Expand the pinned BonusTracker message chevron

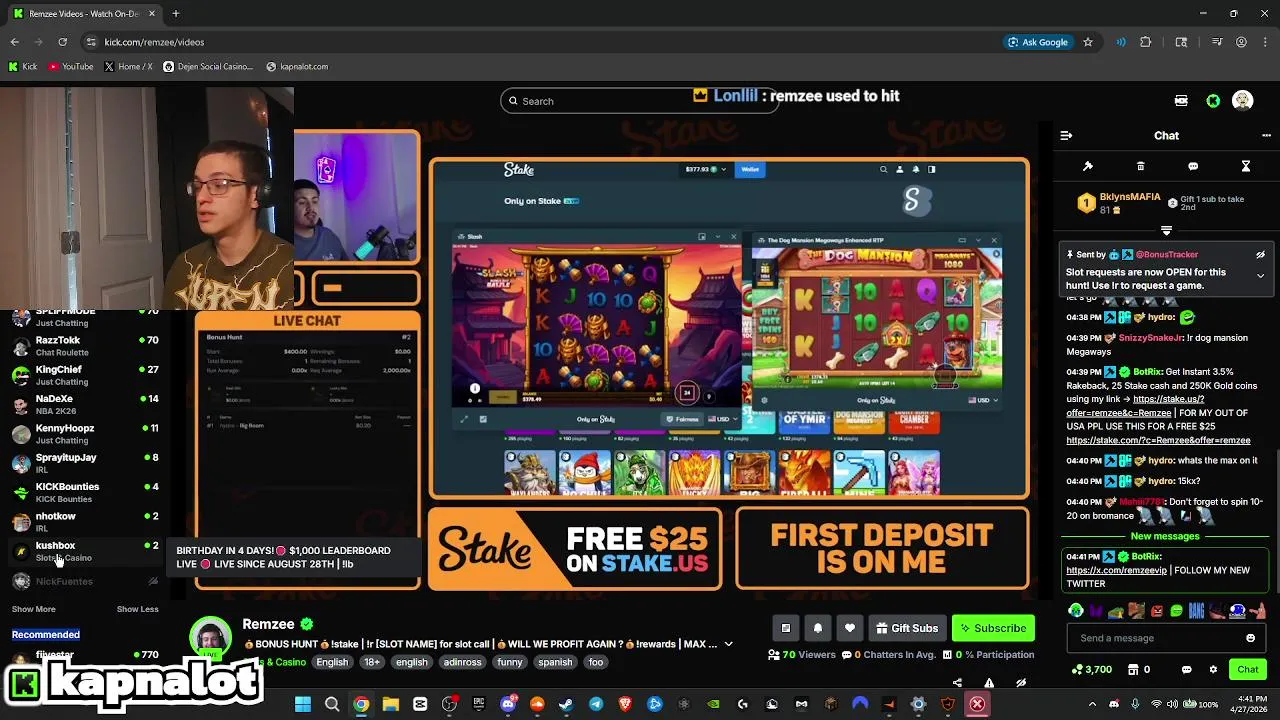[1260, 275]
